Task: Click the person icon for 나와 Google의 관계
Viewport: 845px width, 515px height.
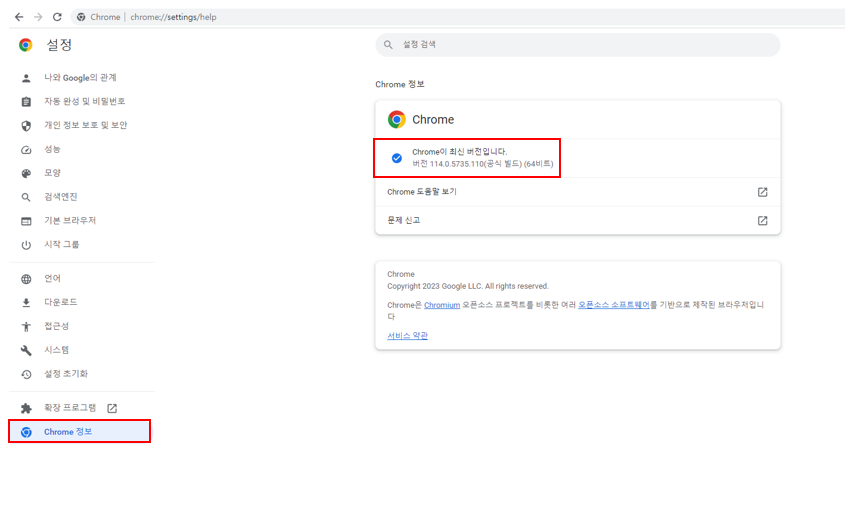Action: (x=26, y=78)
